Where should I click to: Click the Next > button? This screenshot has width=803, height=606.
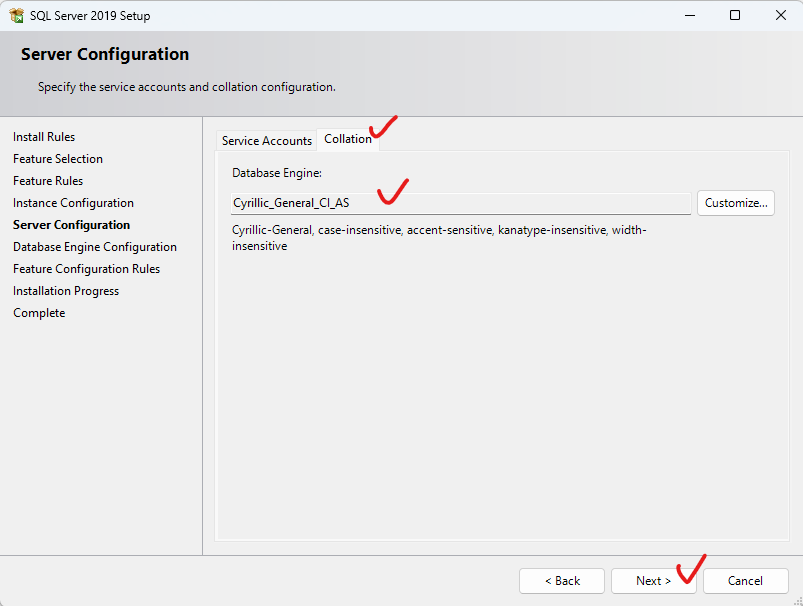(653, 581)
